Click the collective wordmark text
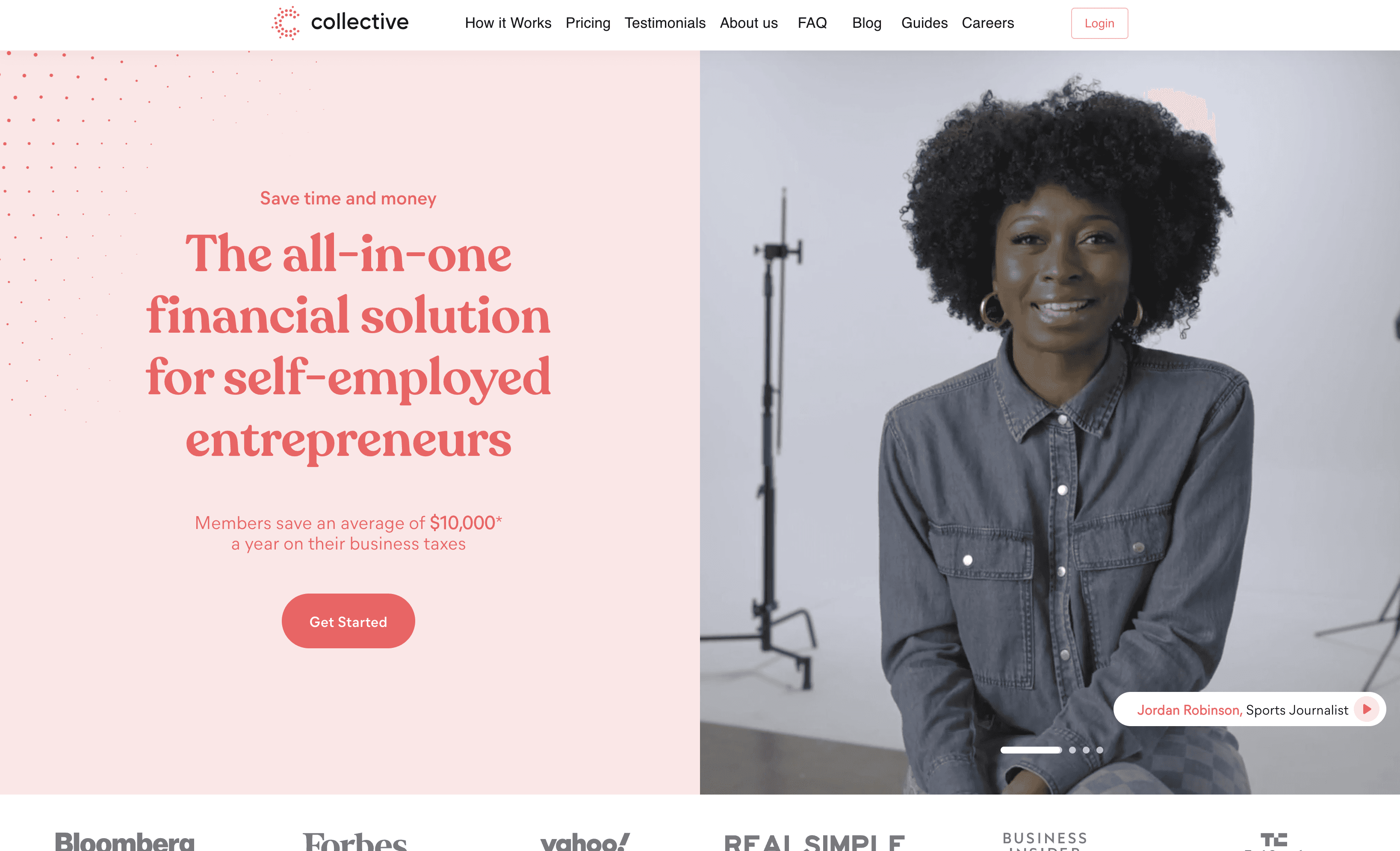Viewport: 1400px width, 851px height. click(360, 22)
